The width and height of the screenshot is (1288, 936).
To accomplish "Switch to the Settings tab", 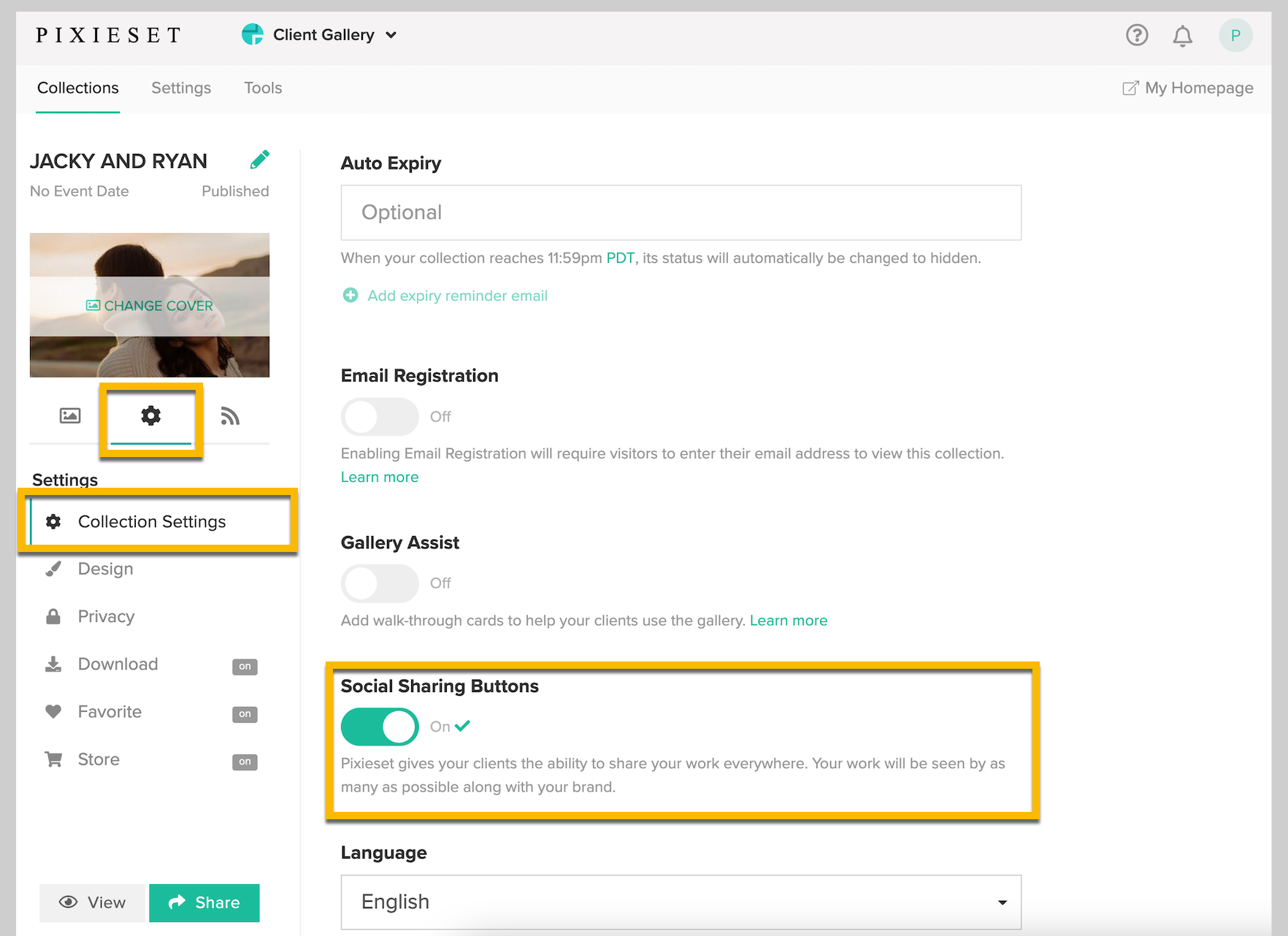I will pos(181,88).
